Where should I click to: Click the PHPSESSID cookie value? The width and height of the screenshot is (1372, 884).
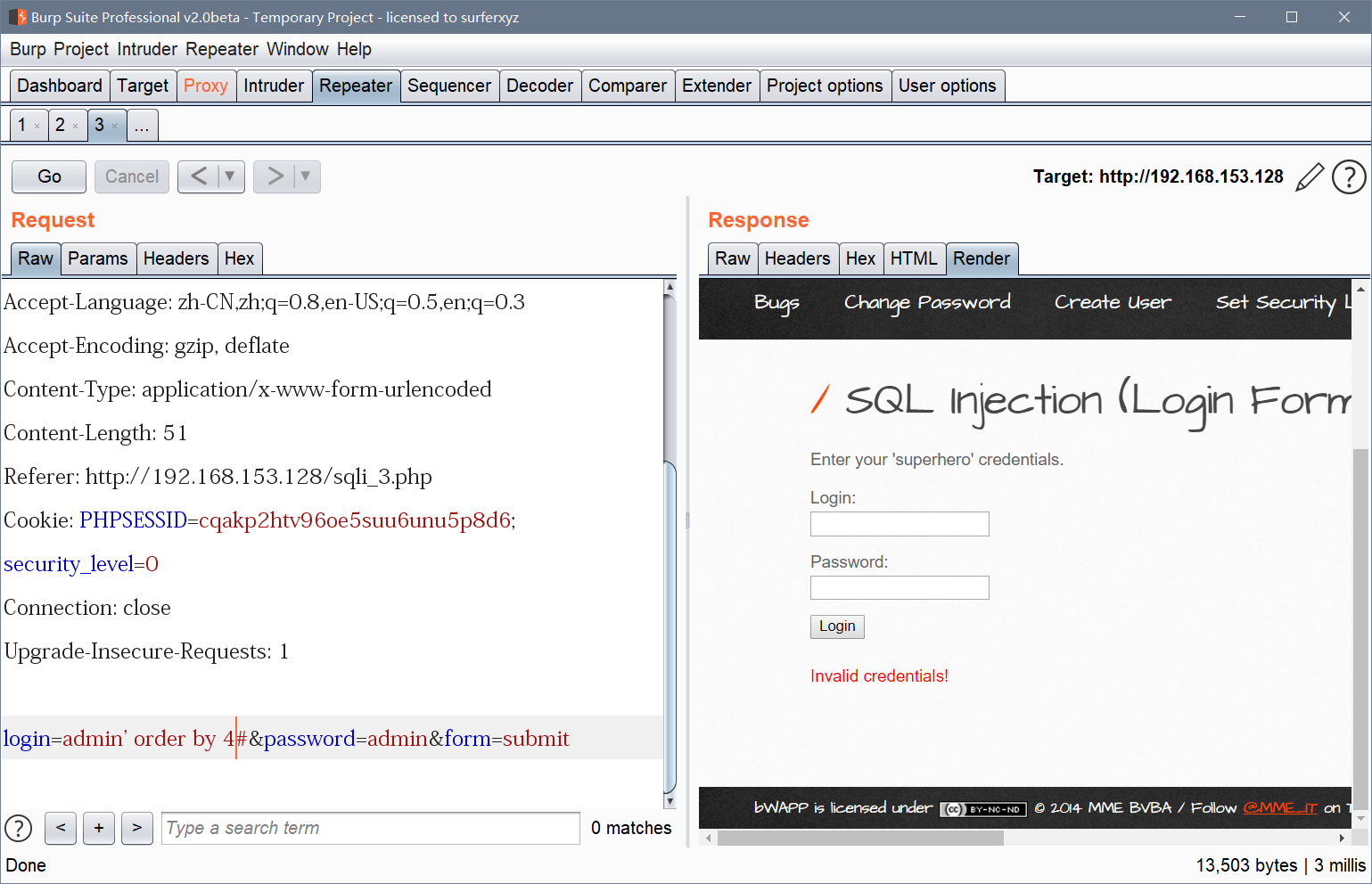pyautogui.click(x=355, y=520)
